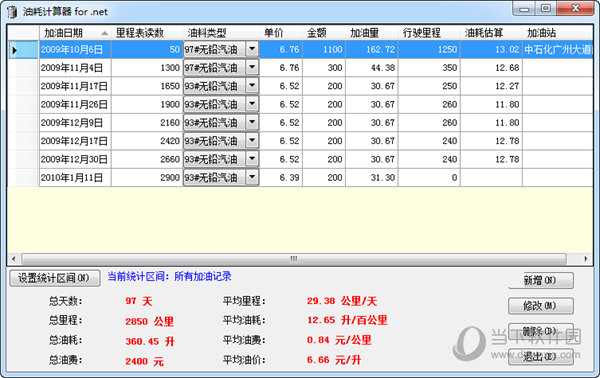Click odometer cell reading 1900
The height and width of the screenshot is (378, 600).
pyautogui.click(x=147, y=104)
